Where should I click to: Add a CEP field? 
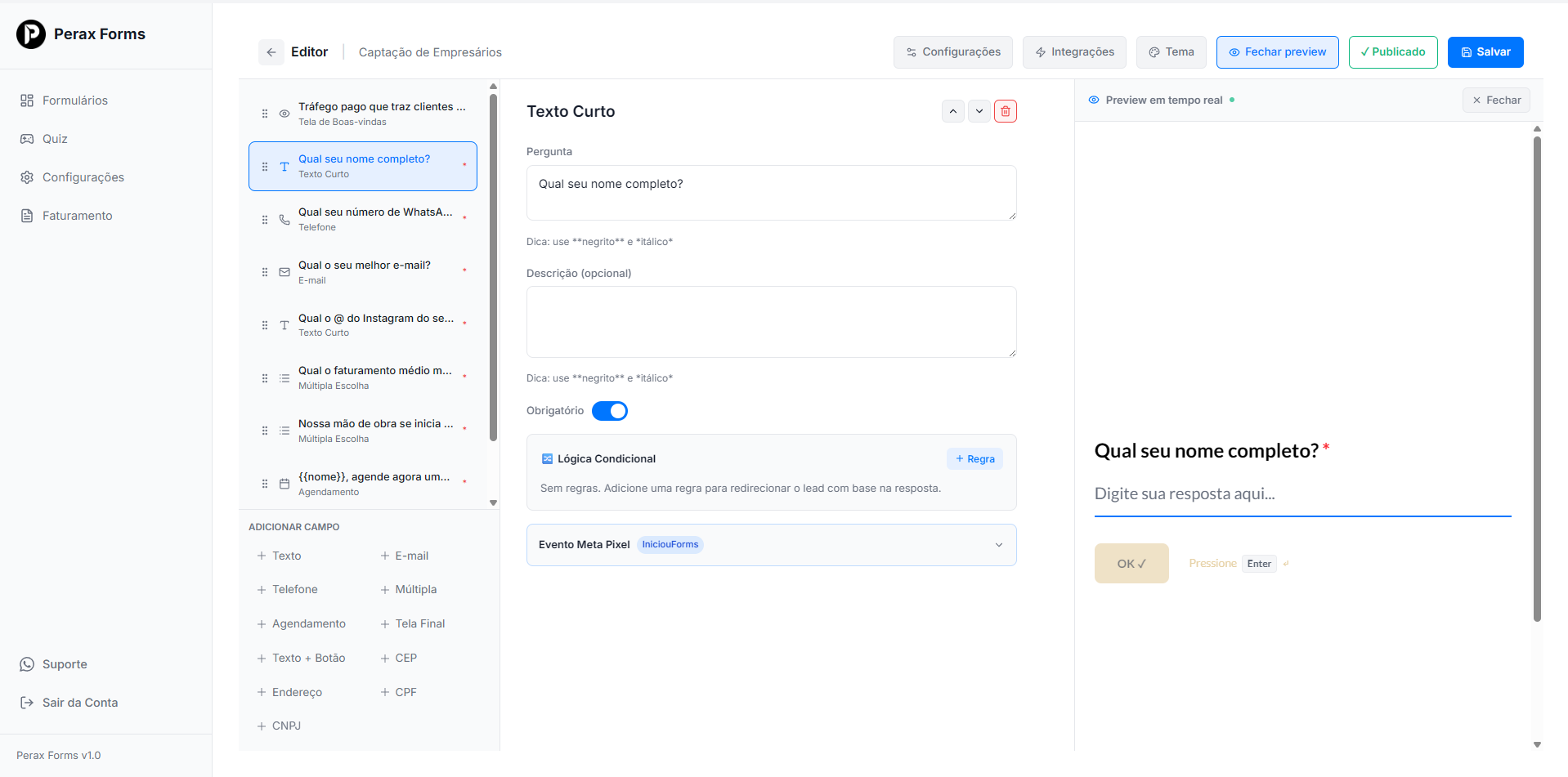(x=398, y=659)
